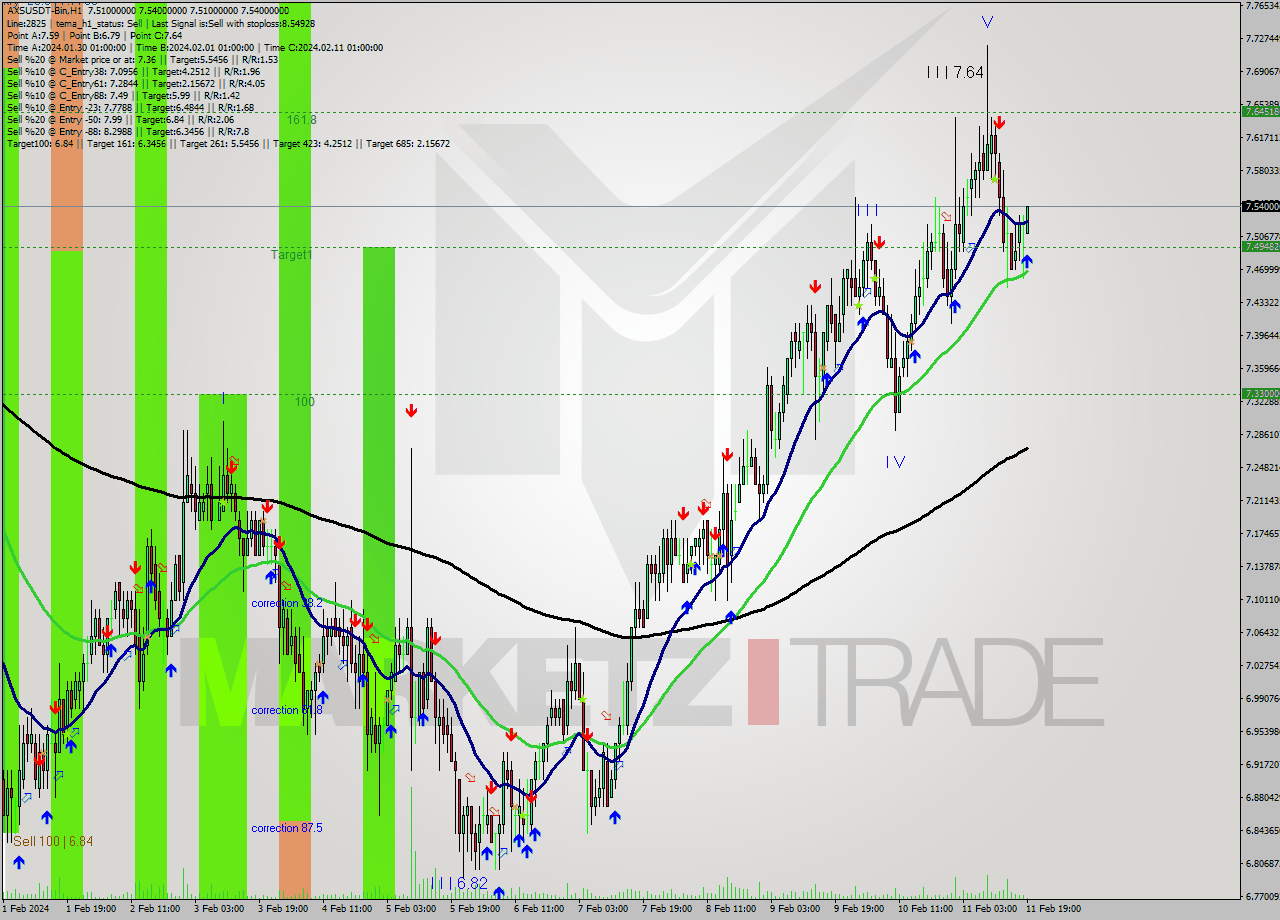The width and height of the screenshot is (1280, 920).
Task: Click the '8 Feb 11:00' time axis label
Action: pyautogui.click(x=729, y=909)
